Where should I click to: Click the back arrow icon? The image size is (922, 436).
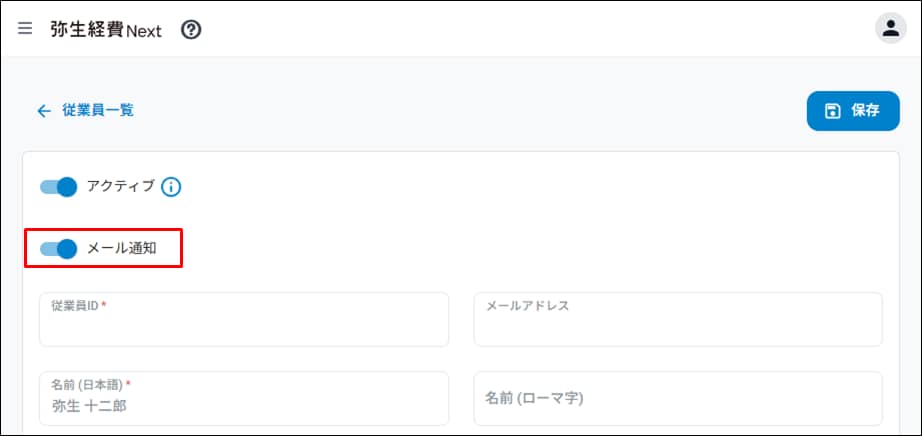[43, 111]
